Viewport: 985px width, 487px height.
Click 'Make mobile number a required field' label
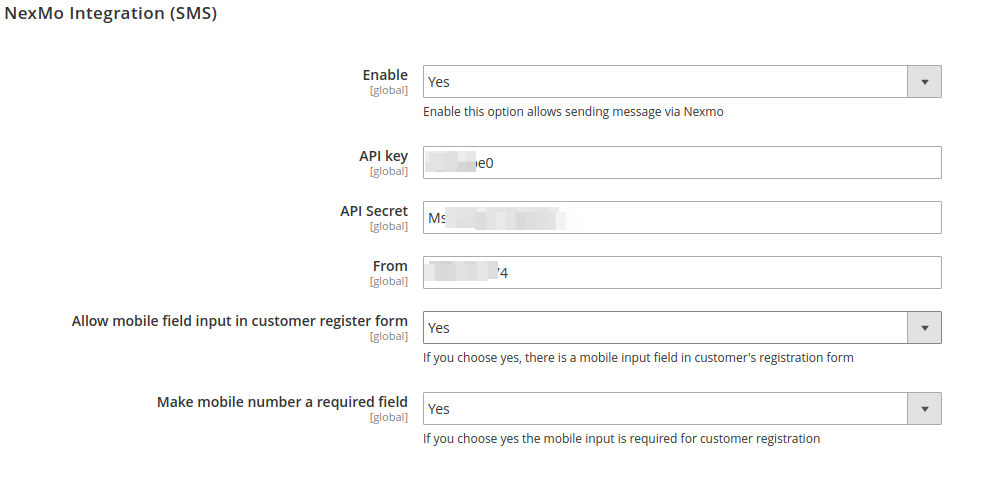(x=282, y=402)
